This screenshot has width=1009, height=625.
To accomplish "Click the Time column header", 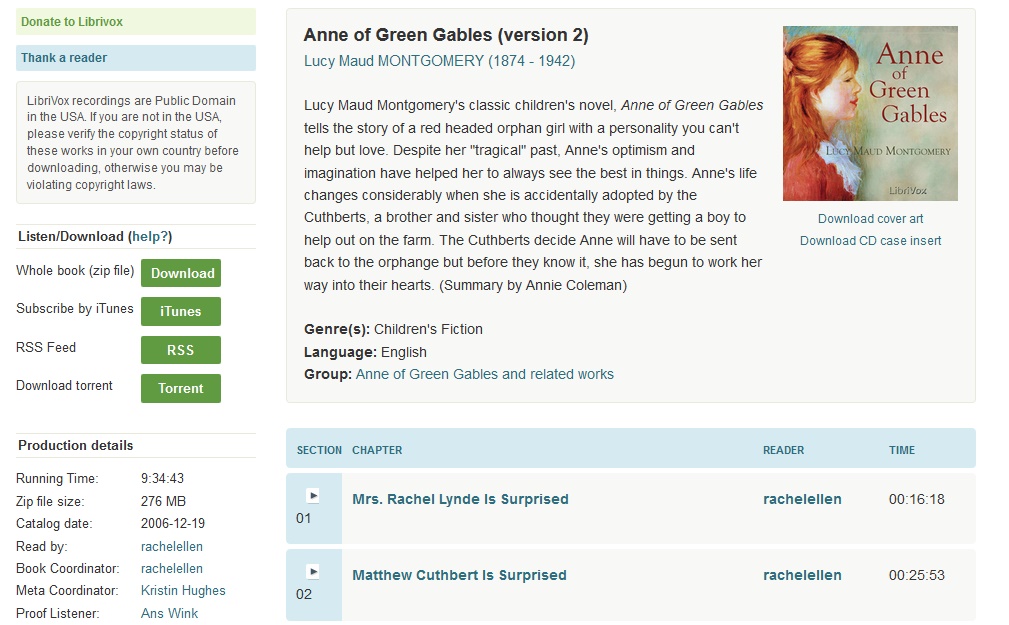I will coord(902,450).
